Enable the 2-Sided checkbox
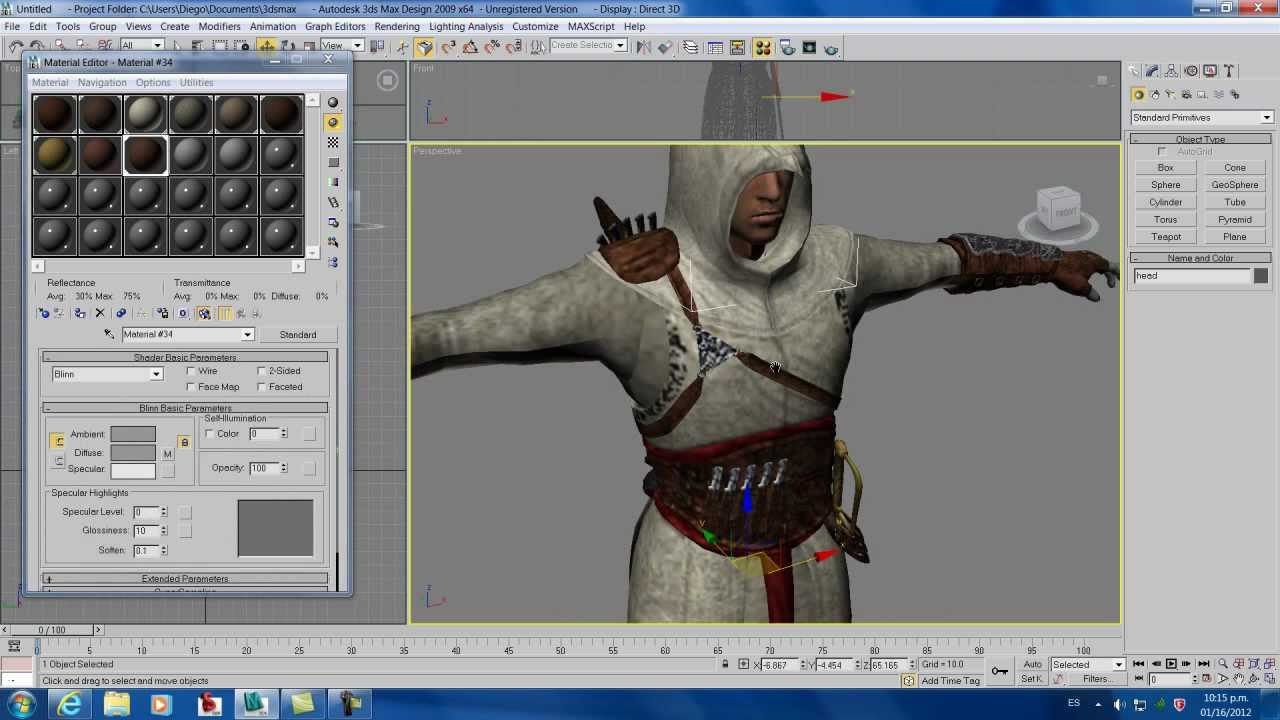The height and width of the screenshot is (720, 1280). point(262,371)
